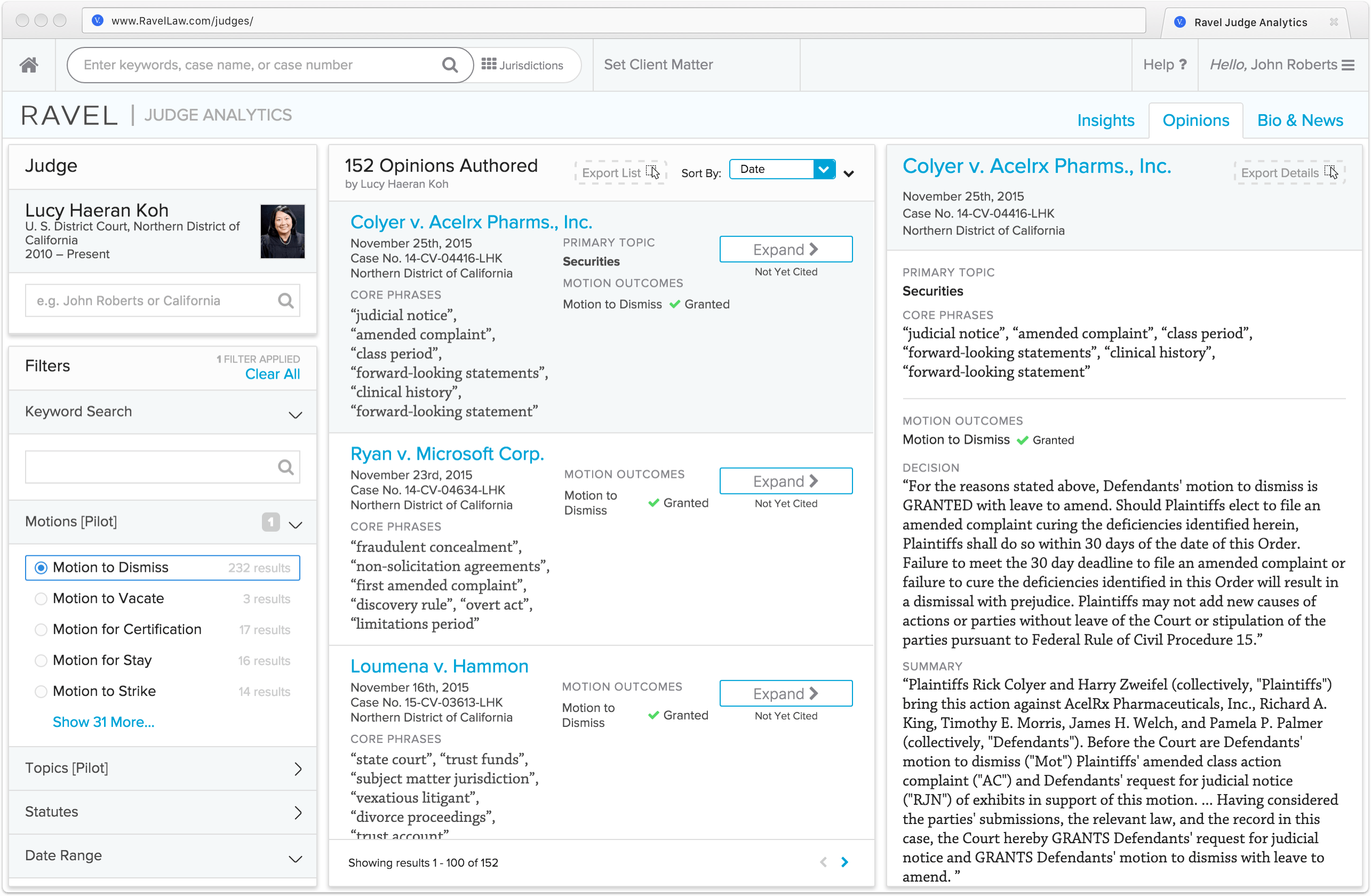The image size is (1371, 896).
Task: Switch to the Opinions tab
Action: click(x=1195, y=120)
